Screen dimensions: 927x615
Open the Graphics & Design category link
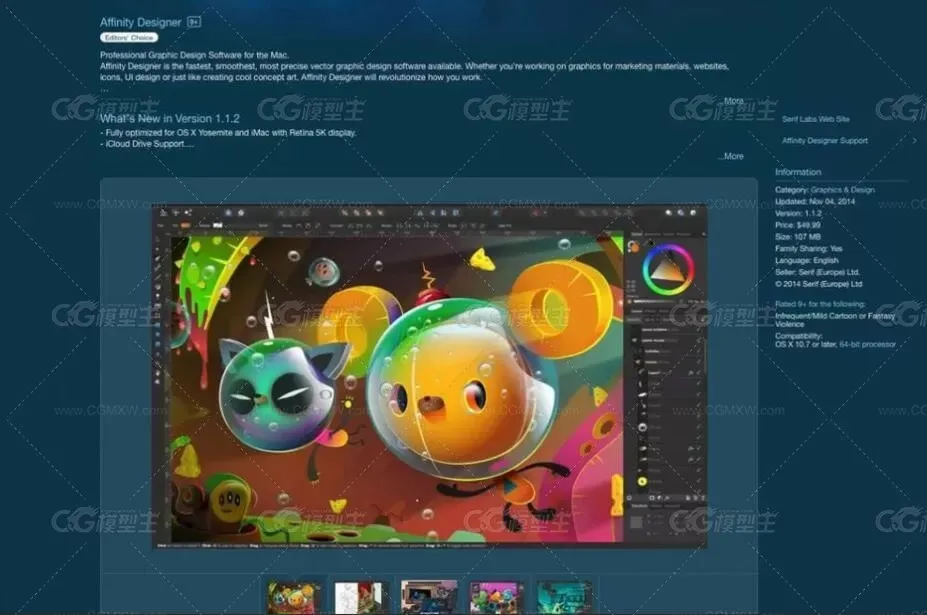(842, 190)
